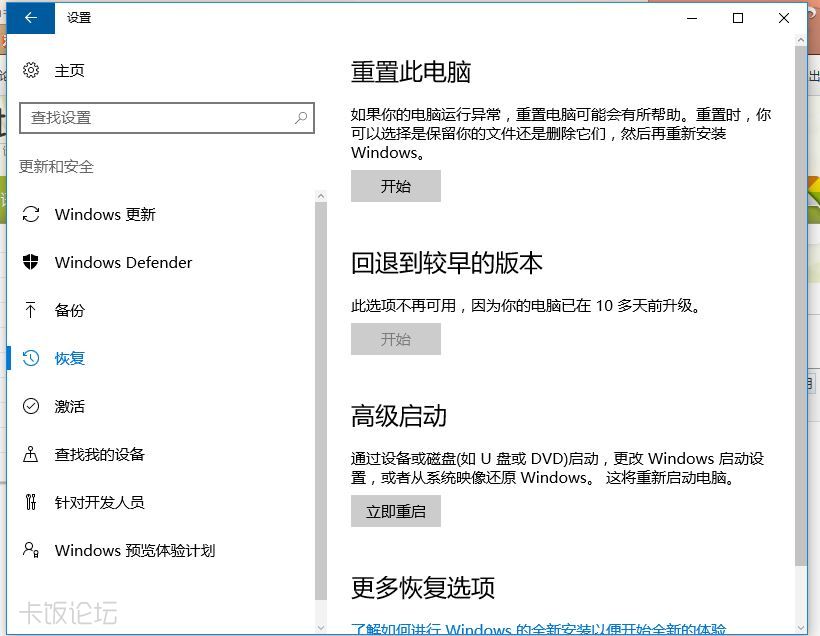This screenshot has height=636, width=820.
Task: Open the Windows 全新安装 help link
Action: click(539, 629)
